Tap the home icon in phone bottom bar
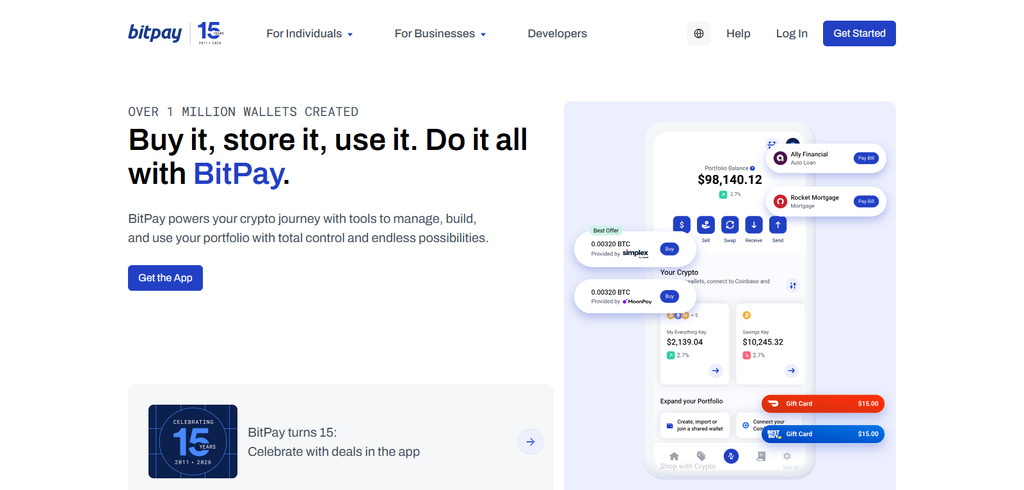This screenshot has width=1024, height=490. point(674,456)
